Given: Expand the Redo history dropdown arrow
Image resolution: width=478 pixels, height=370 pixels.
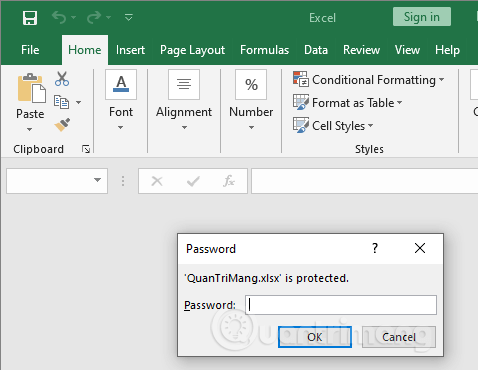Looking at the screenshot, I should 108,17.
